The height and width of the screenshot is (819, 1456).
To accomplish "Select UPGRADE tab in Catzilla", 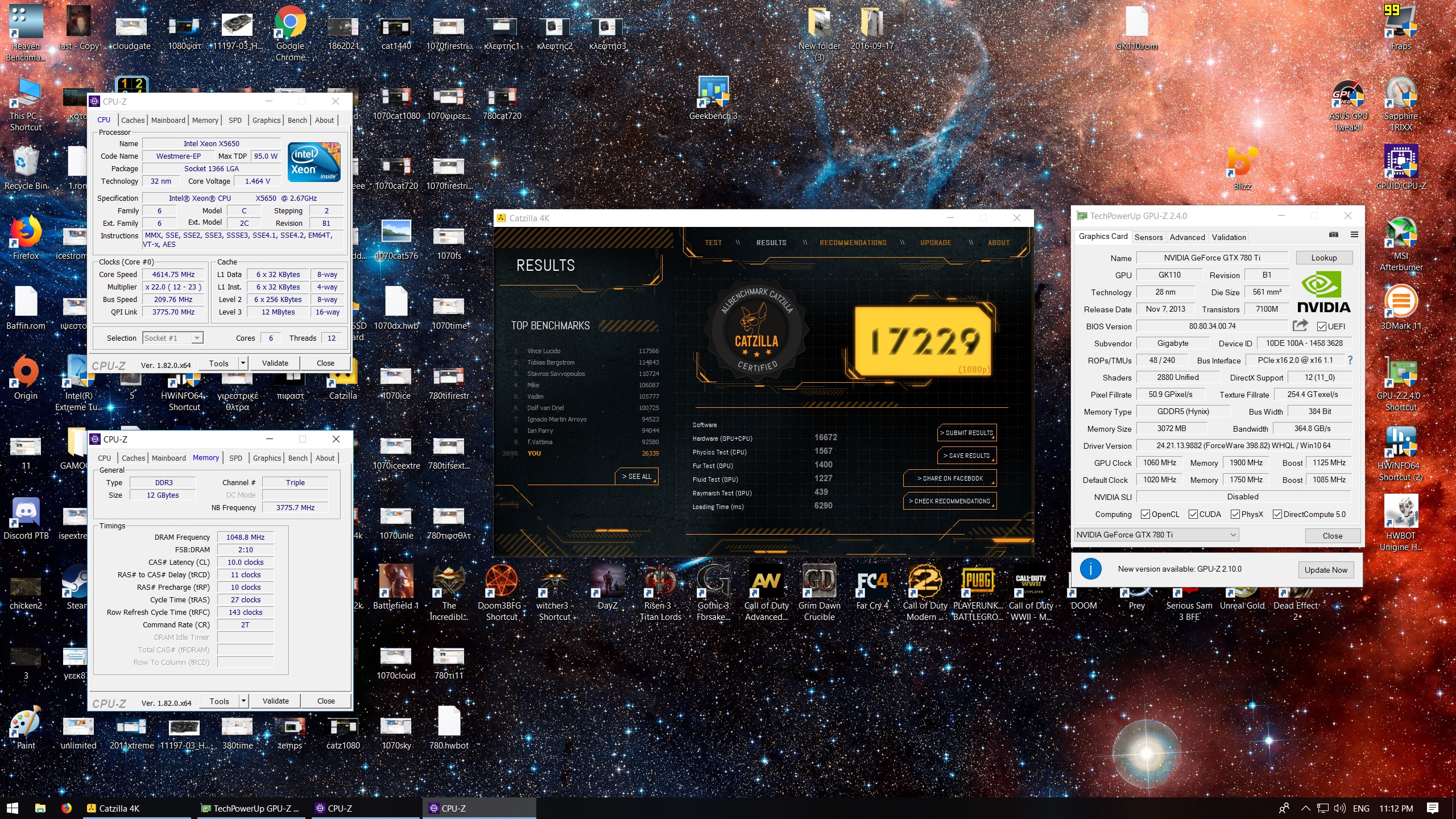I will click(936, 242).
